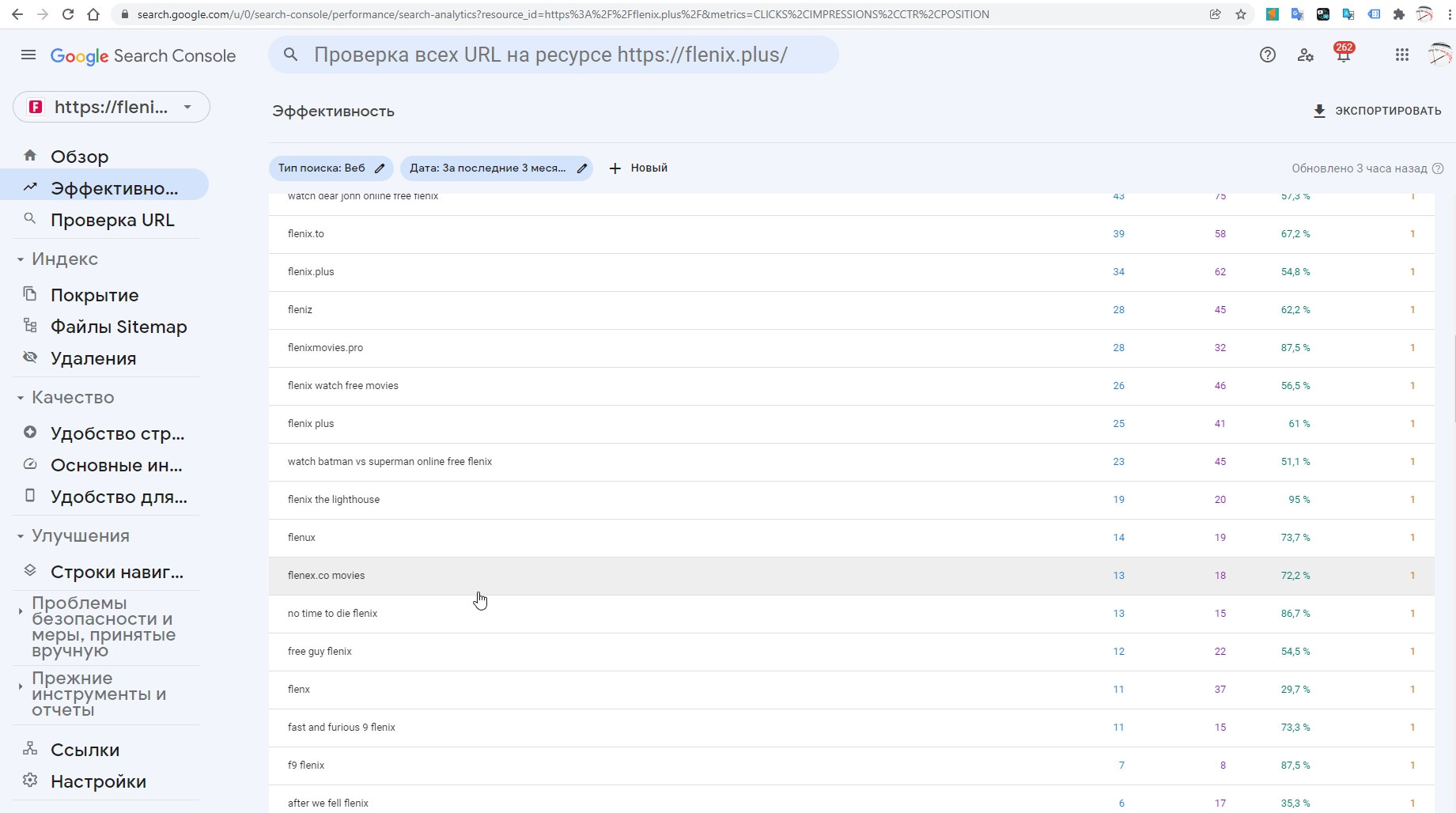Click the Экспортировать button
Viewport: 1456px width, 813px height.
1377,111
